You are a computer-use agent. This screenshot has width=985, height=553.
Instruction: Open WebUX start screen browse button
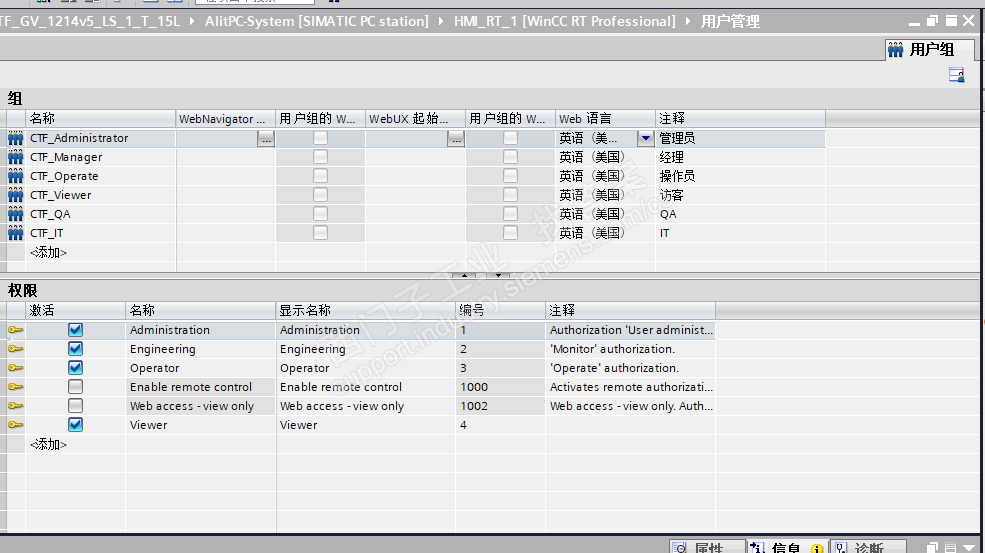pos(457,139)
